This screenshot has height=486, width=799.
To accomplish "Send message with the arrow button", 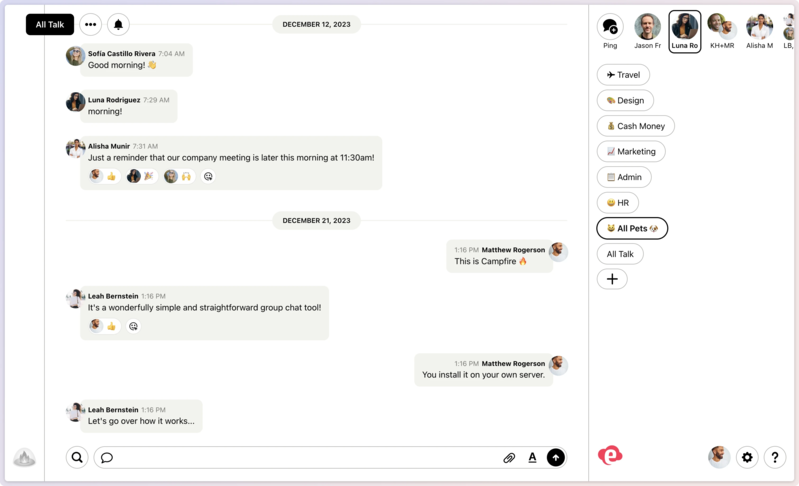I will pos(556,458).
